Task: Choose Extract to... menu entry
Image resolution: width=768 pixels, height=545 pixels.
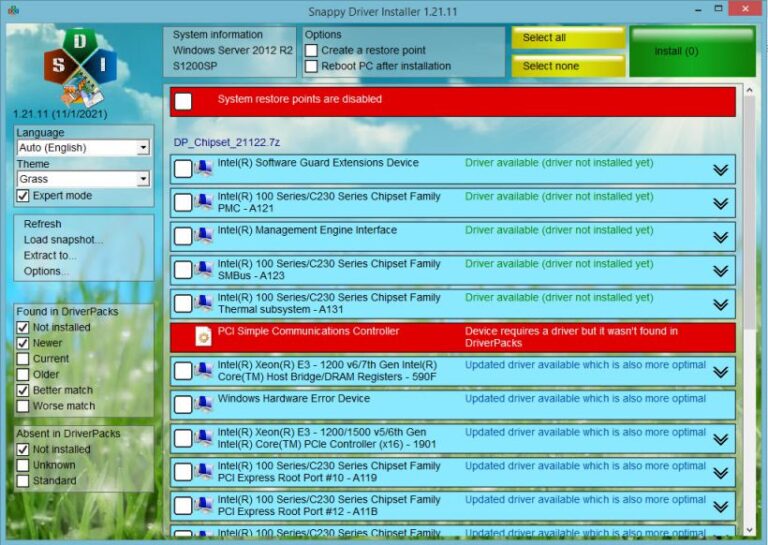Action: (x=49, y=255)
